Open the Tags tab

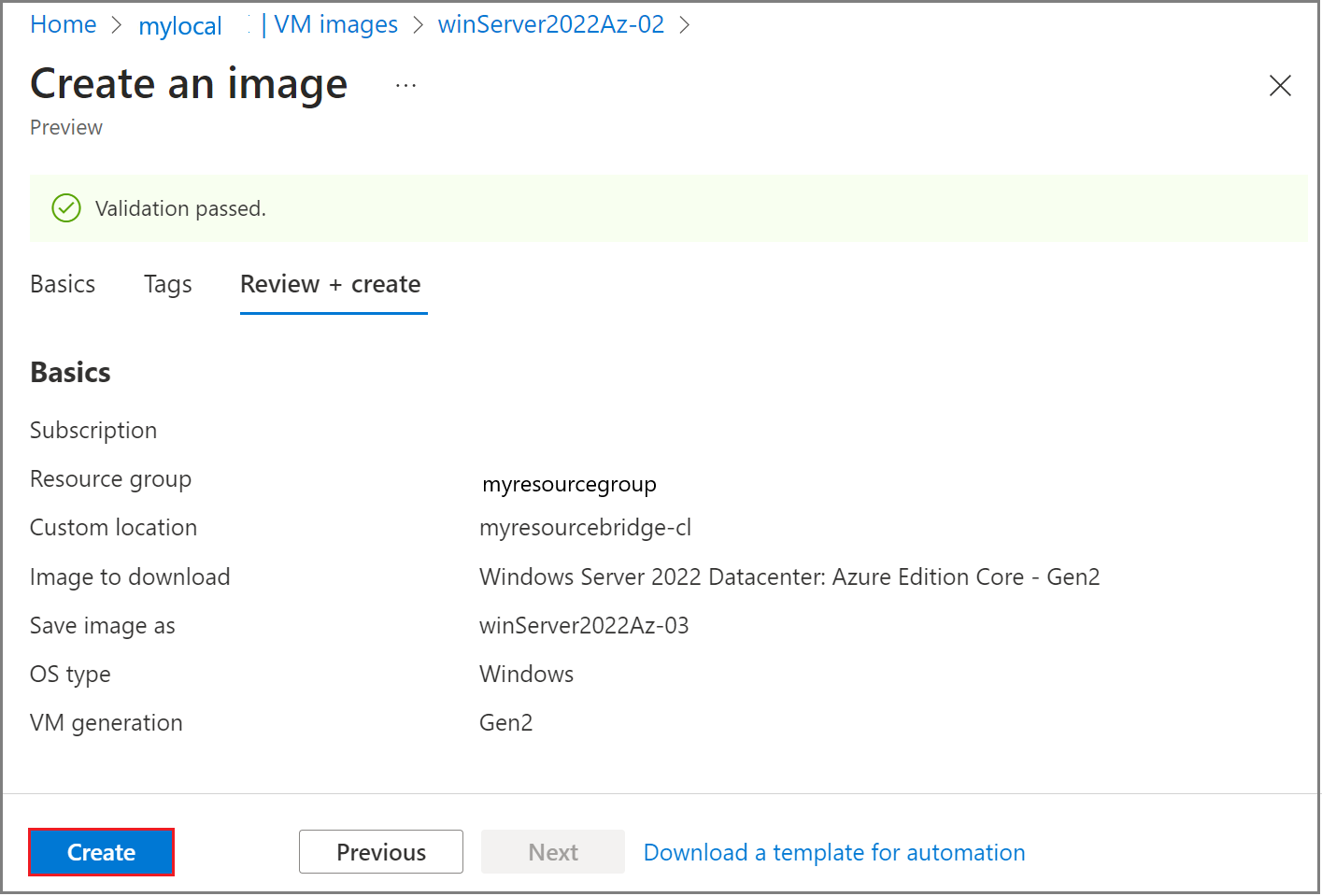click(x=167, y=284)
